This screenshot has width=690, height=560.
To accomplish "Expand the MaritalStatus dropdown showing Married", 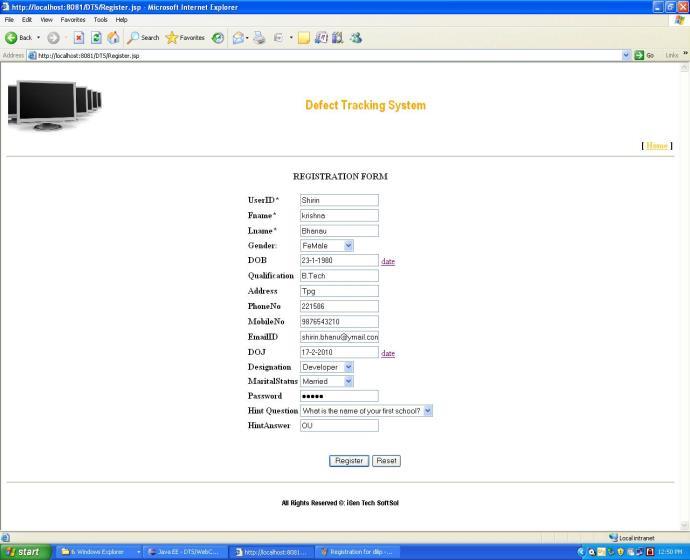I will click(327, 381).
